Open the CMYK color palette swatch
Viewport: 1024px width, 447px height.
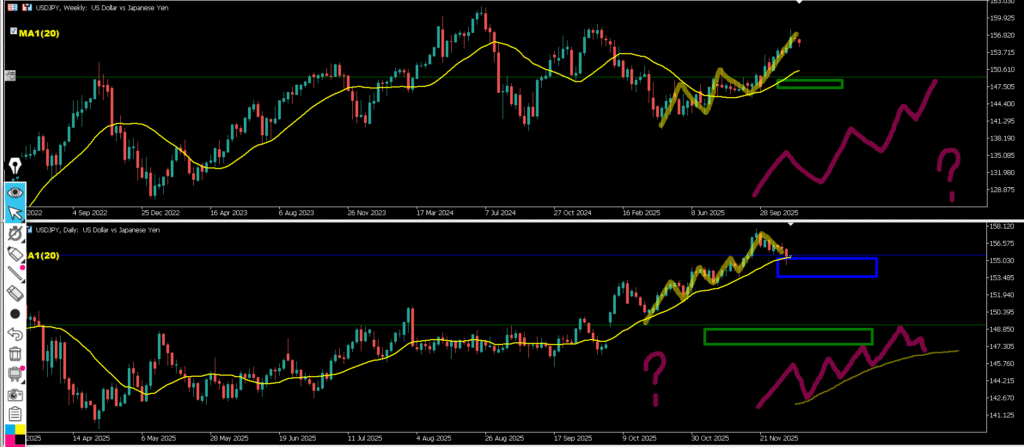click(15, 435)
